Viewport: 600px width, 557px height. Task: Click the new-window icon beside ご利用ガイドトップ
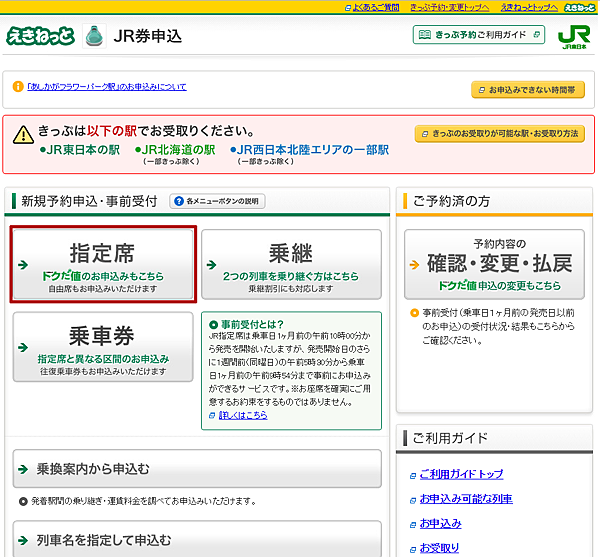(413, 476)
